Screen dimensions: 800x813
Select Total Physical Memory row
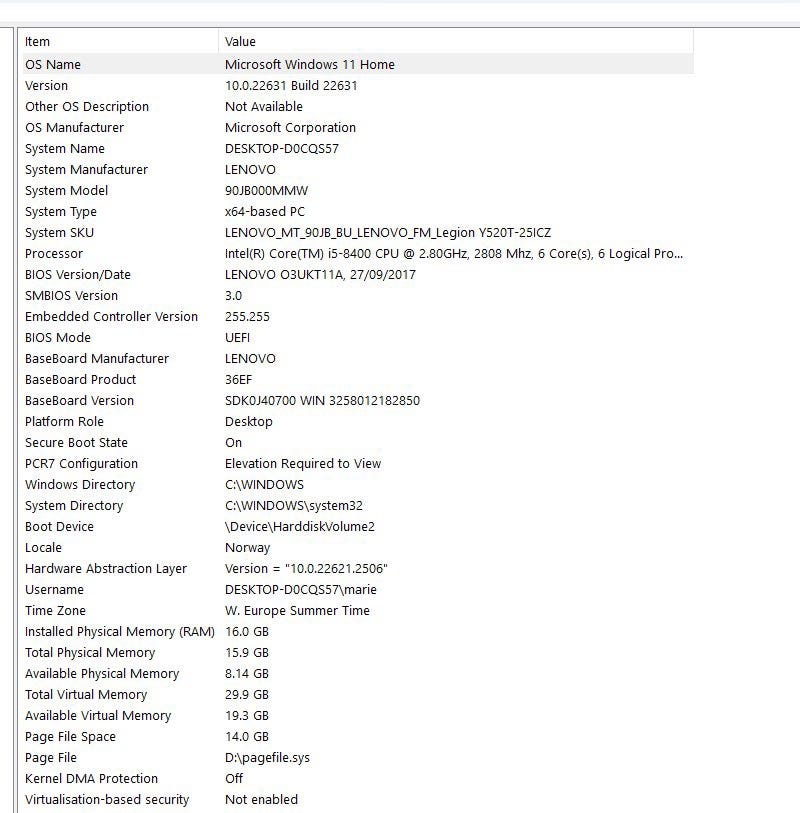pyautogui.click(x=358, y=652)
